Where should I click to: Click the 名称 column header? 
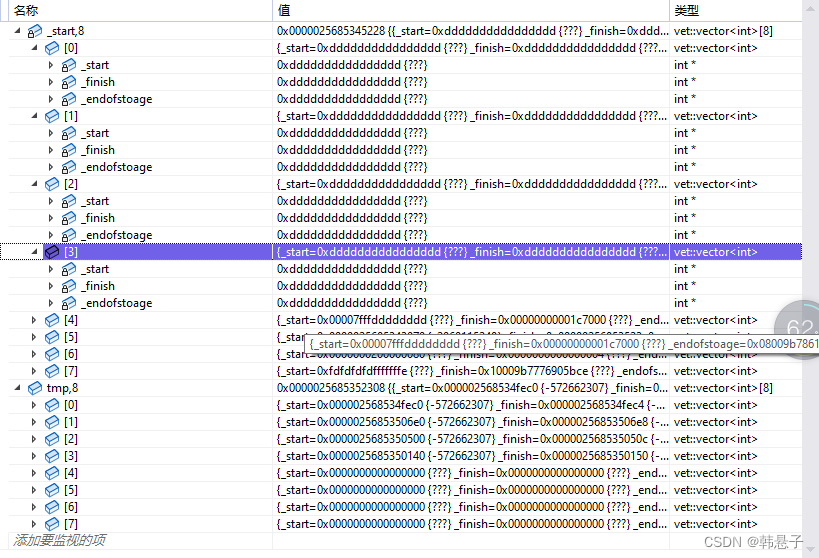point(140,10)
